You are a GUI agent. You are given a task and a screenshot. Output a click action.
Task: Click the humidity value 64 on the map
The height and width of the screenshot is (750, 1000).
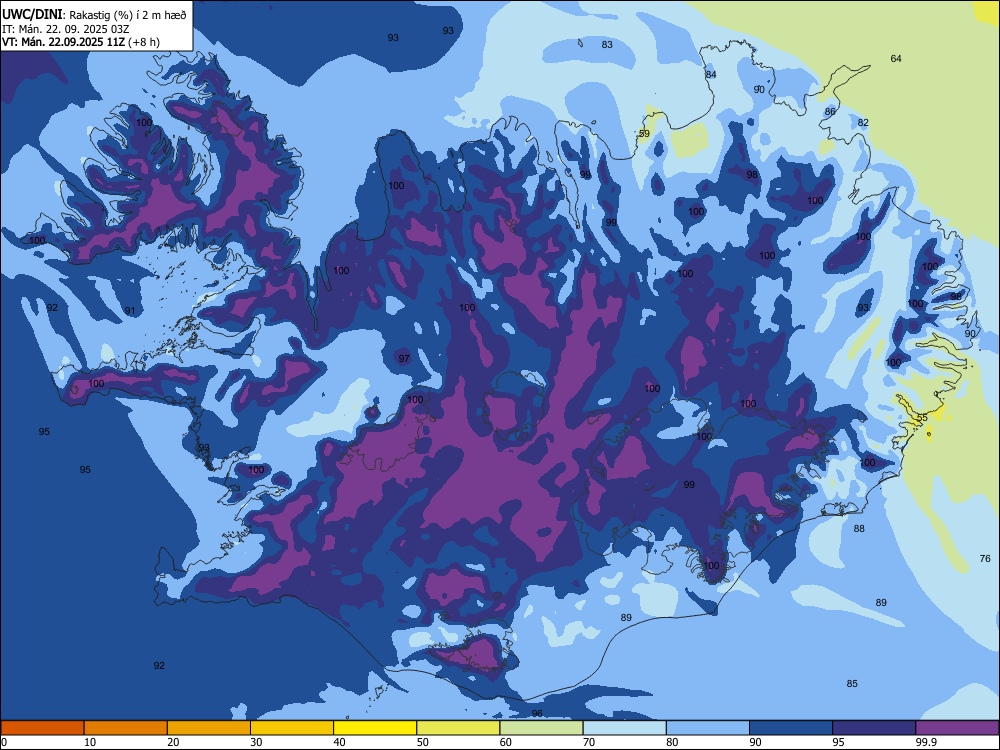[x=896, y=59]
